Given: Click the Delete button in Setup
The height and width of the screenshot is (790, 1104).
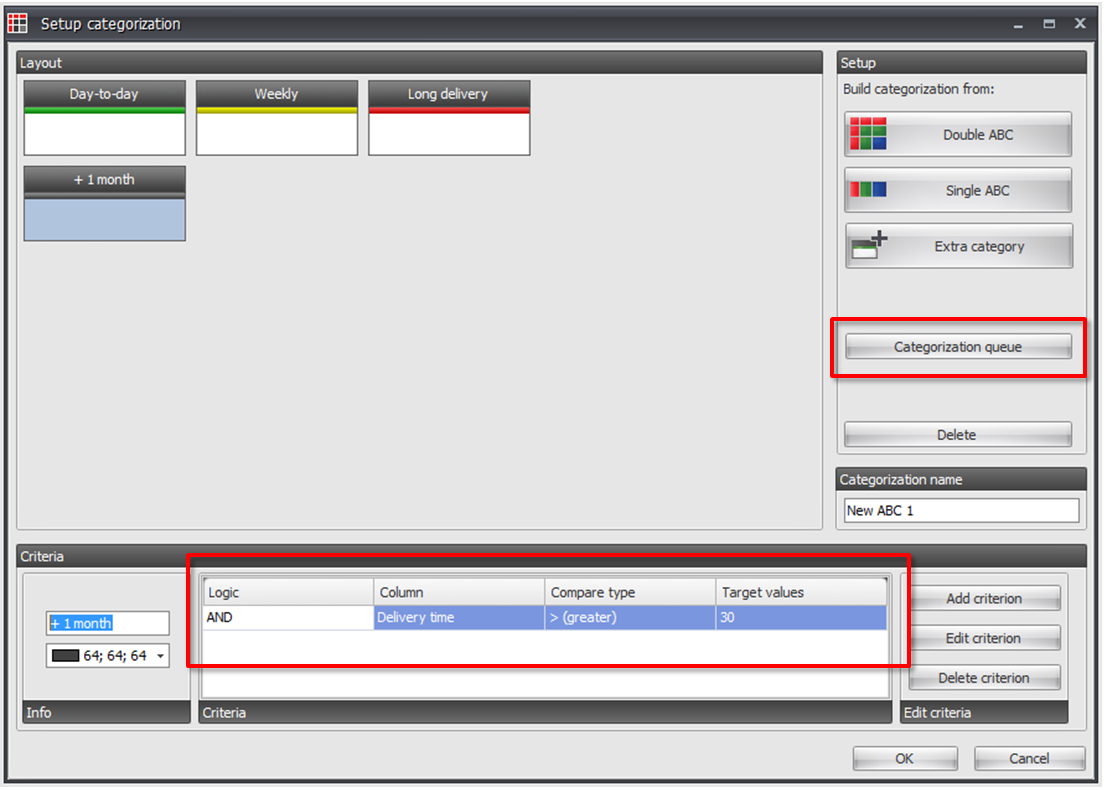Looking at the screenshot, I should click(958, 434).
